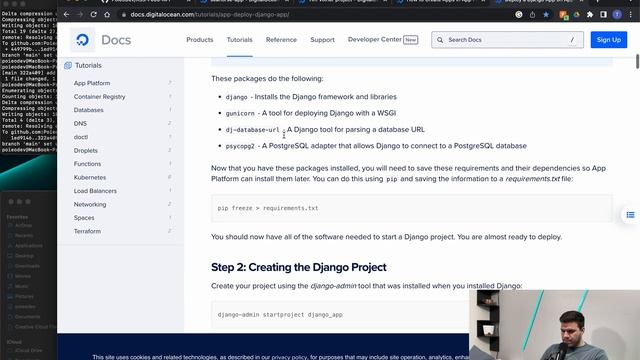
Task: Click the gunicorn package name
Action: pyautogui.click(x=240, y=113)
